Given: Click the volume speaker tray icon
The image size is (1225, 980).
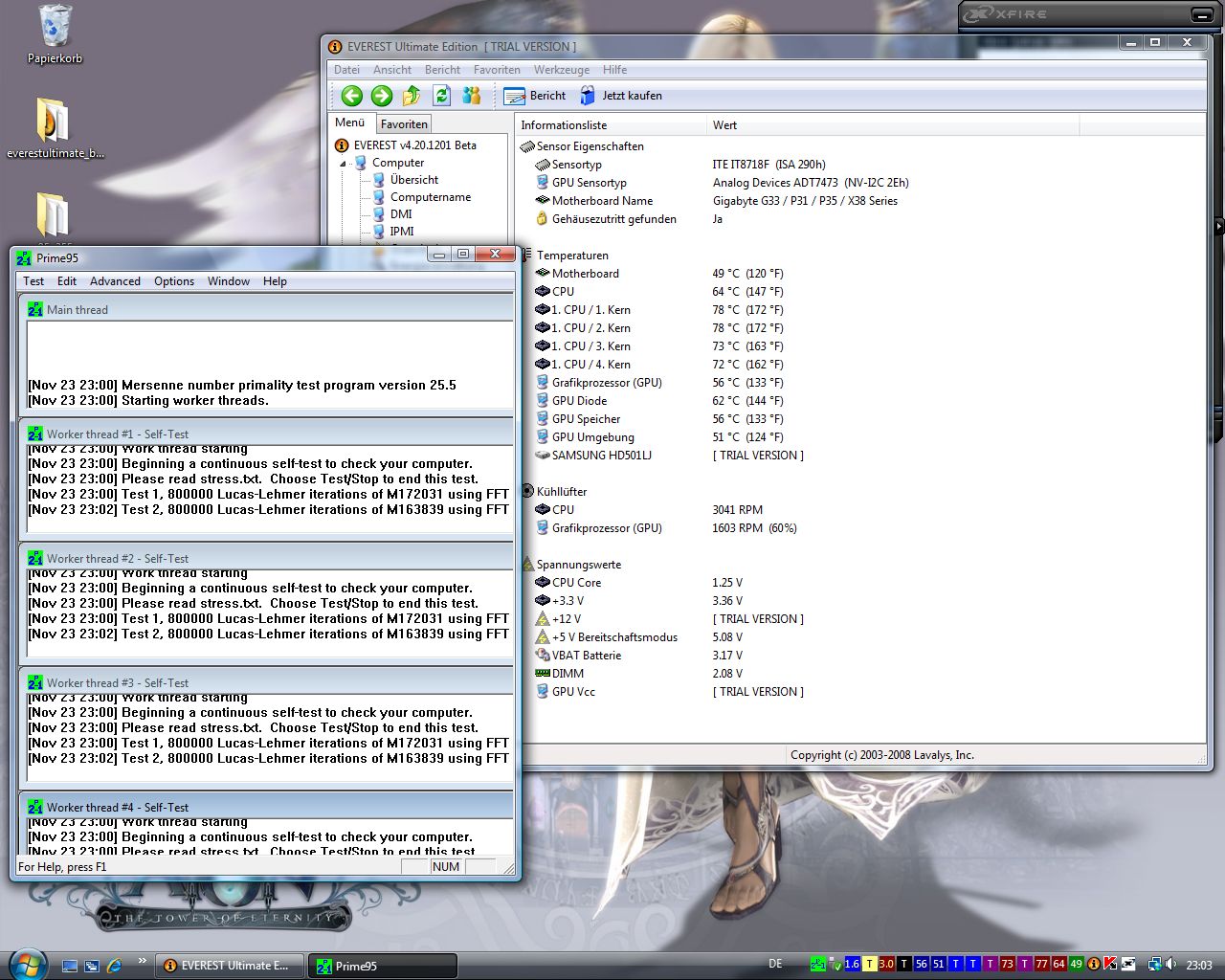Looking at the screenshot, I should tap(1171, 965).
